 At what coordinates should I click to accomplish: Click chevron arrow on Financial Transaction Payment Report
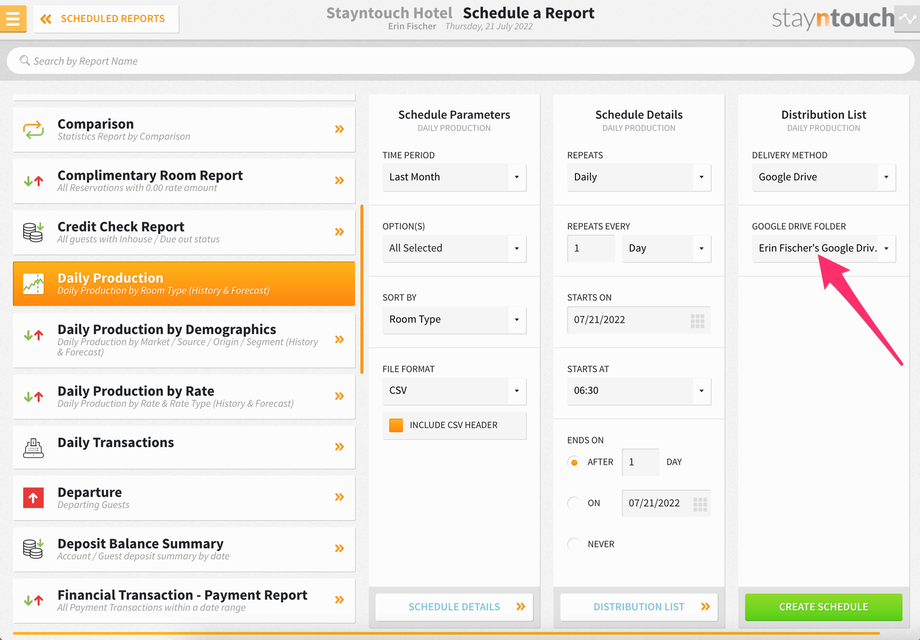click(339, 600)
